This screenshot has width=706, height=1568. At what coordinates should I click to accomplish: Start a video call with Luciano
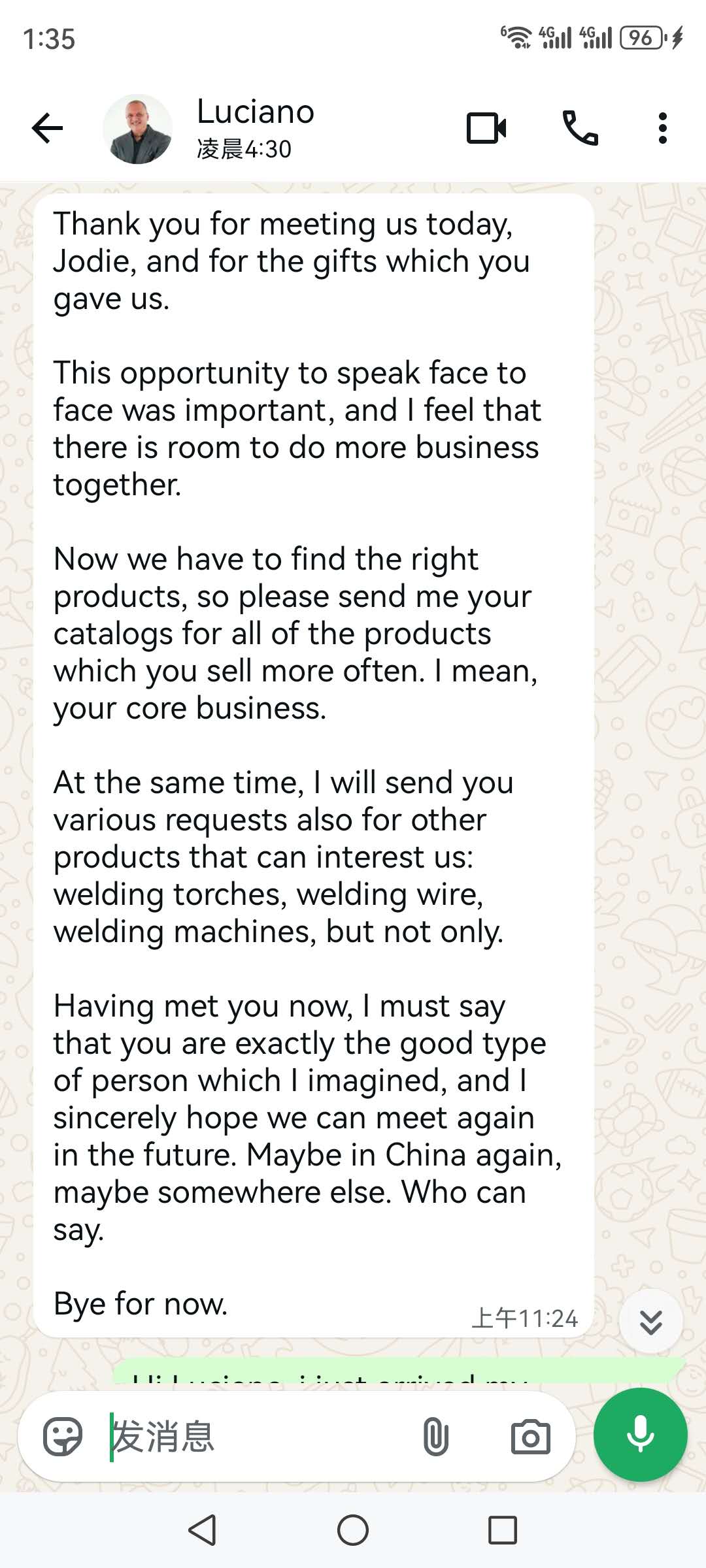[x=486, y=128]
